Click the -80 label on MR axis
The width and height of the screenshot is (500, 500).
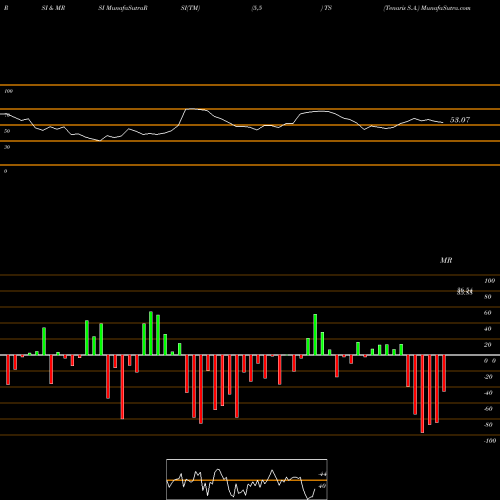point(488,425)
